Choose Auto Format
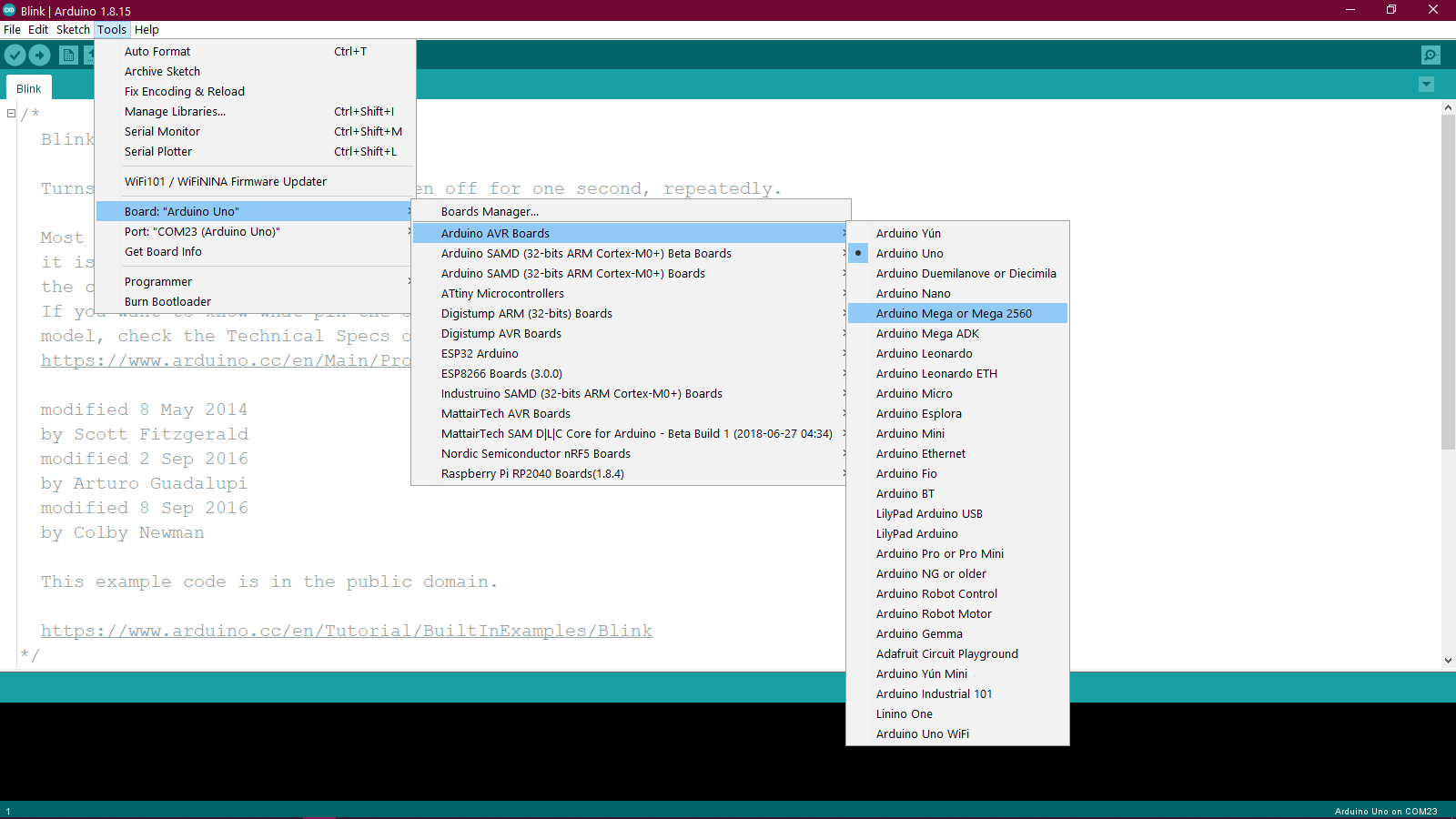 pos(256,51)
